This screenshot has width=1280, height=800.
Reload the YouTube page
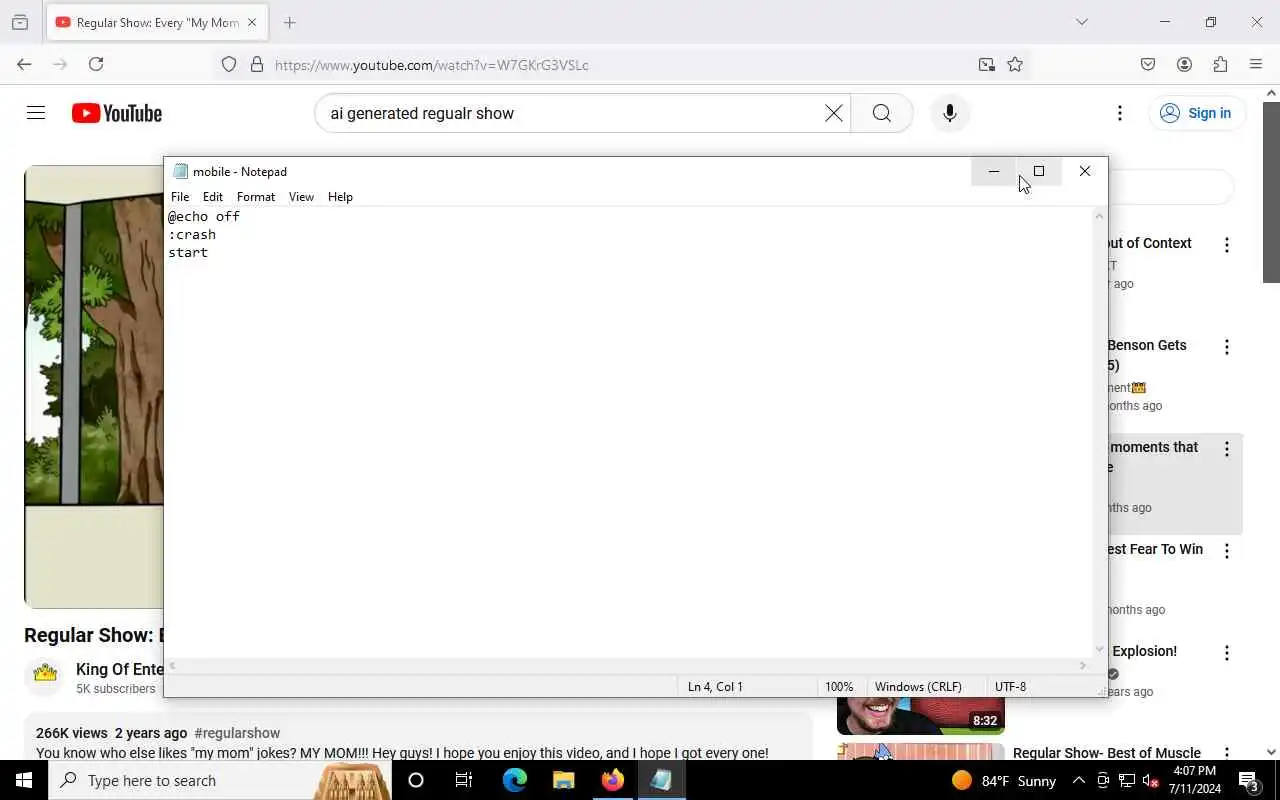tap(96, 64)
